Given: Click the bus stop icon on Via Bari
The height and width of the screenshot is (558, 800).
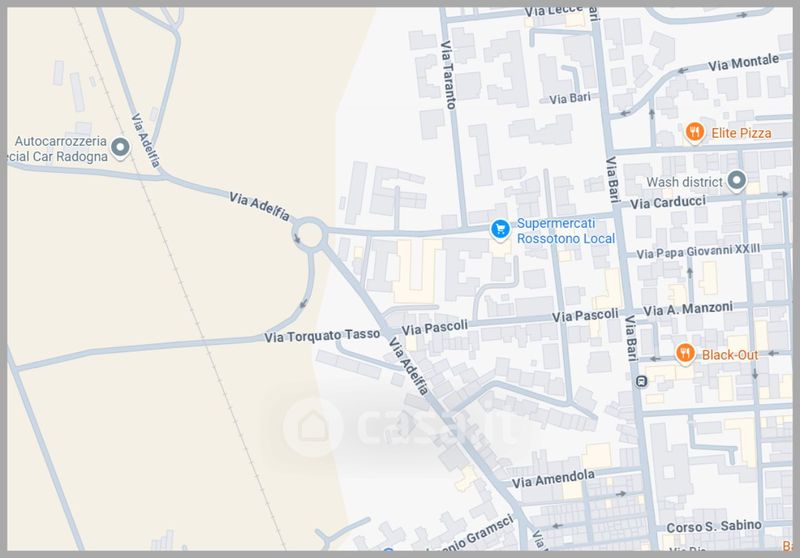Looking at the screenshot, I should tap(642, 381).
